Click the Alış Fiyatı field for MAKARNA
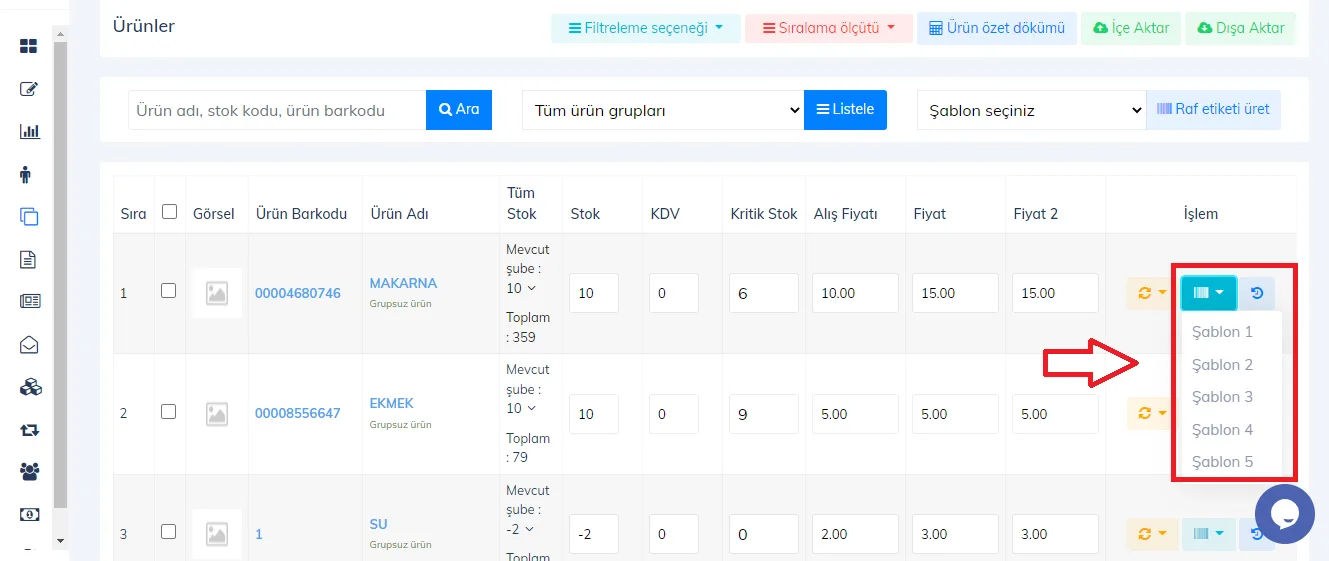The image size is (1329, 561). pos(855,293)
